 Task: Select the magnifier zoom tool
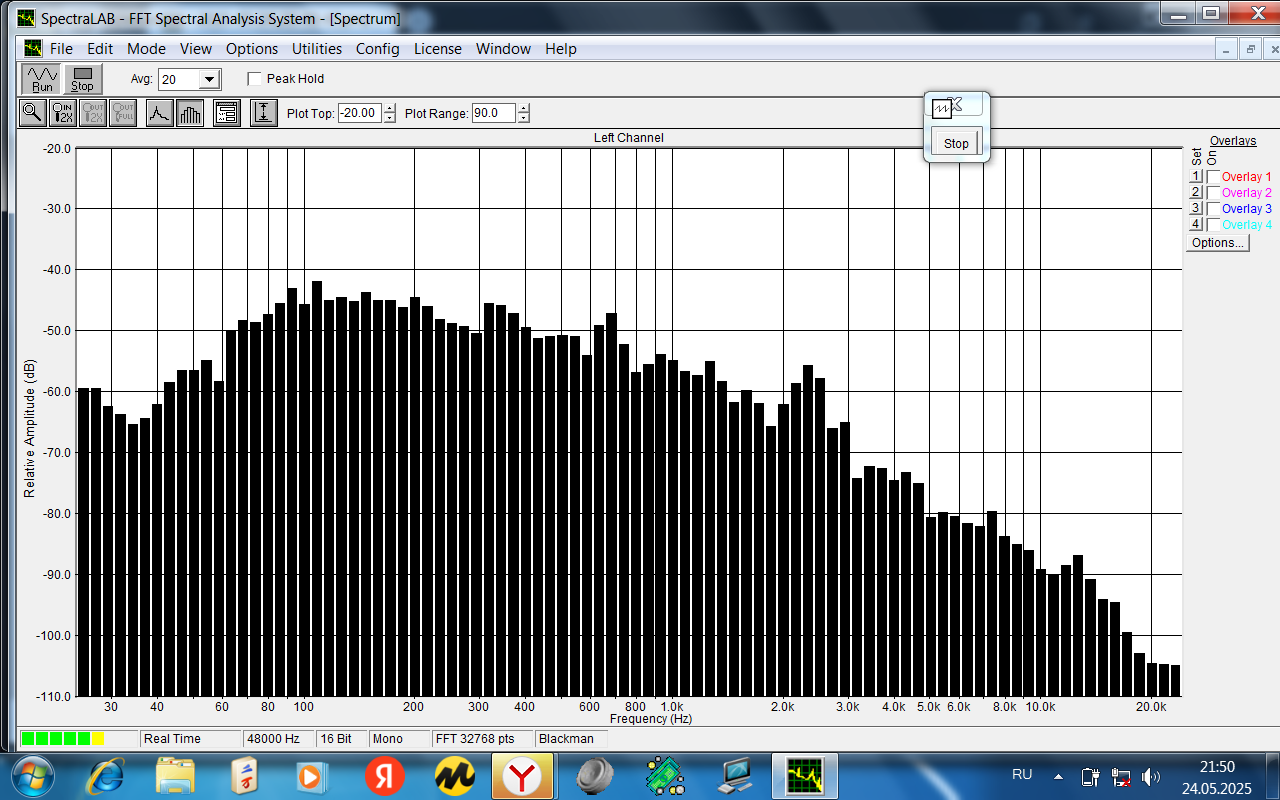point(33,113)
